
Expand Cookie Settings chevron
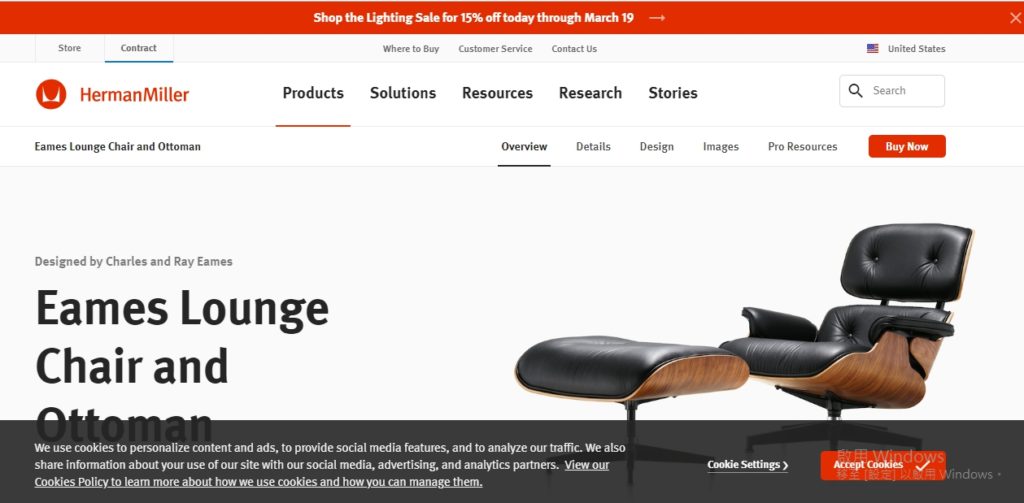785,465
